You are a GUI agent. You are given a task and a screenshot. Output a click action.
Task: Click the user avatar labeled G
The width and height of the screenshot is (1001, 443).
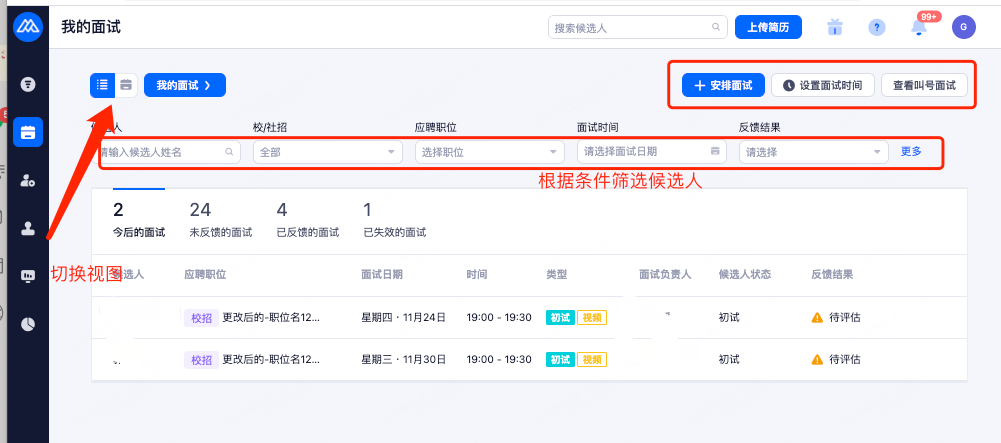coord(963,27)
